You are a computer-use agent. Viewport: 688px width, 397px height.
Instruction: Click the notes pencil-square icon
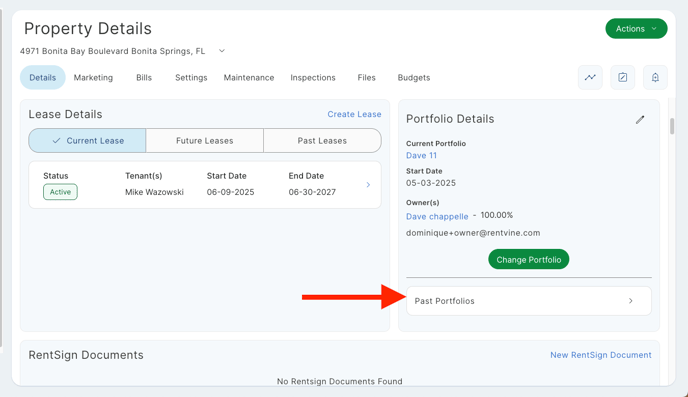point(623,77)
